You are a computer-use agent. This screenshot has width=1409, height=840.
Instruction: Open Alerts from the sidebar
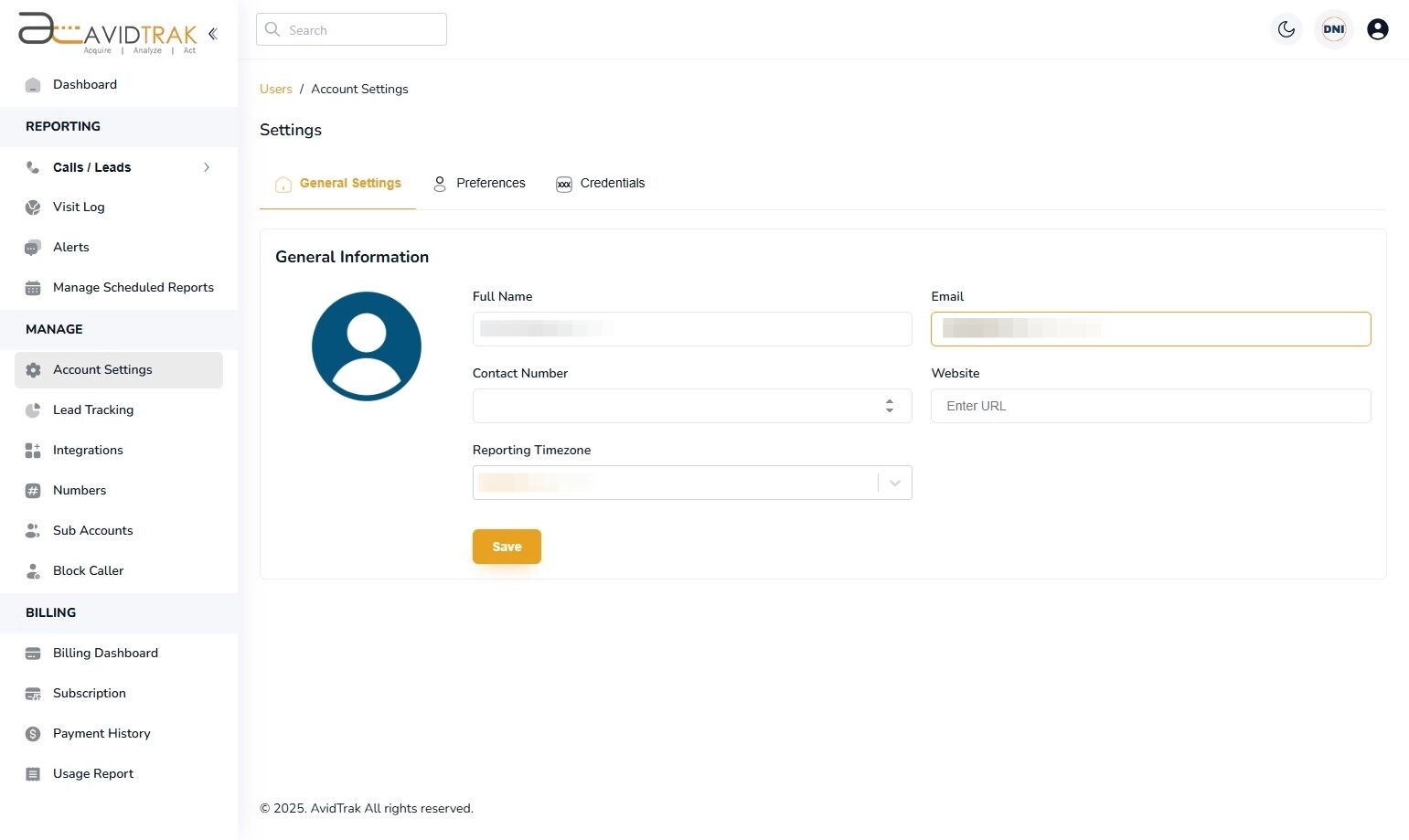click(x=70, y=247)
